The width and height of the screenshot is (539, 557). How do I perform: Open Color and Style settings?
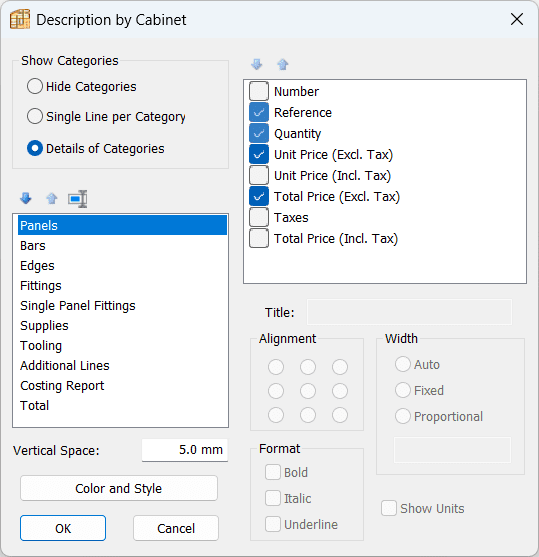[x=119, y=488]
